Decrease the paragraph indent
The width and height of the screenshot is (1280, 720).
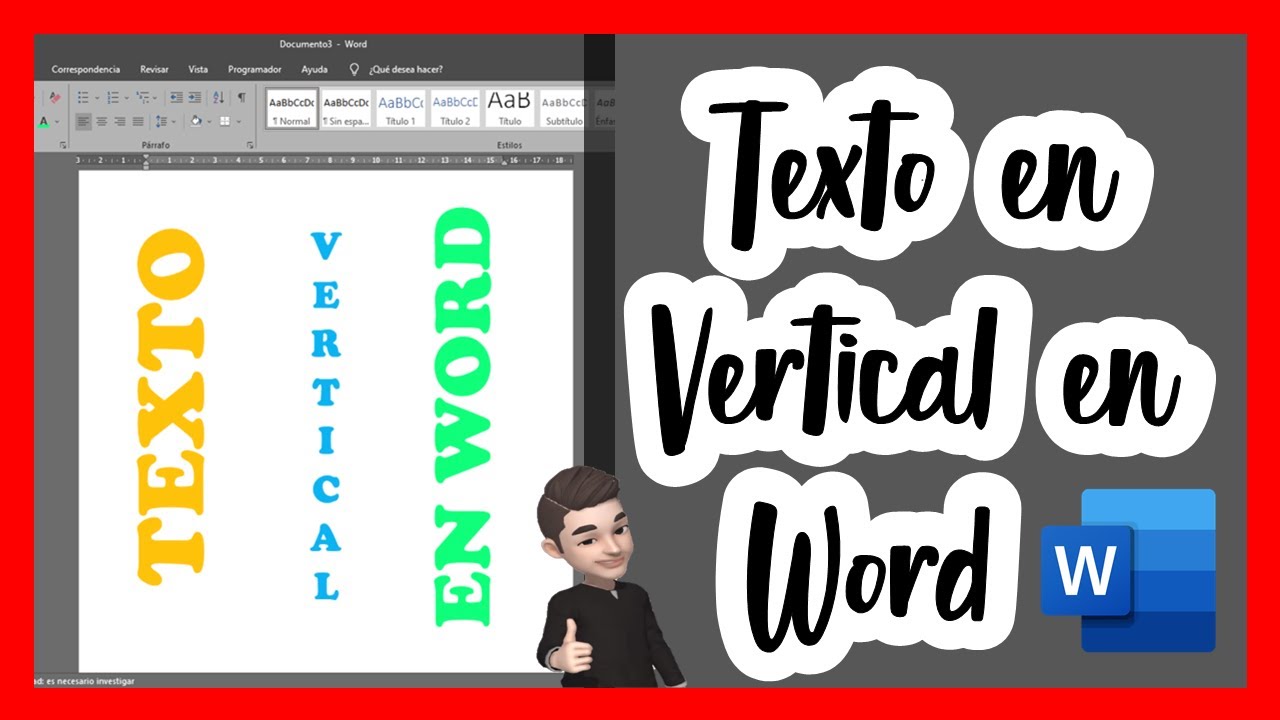pos(176,98)
